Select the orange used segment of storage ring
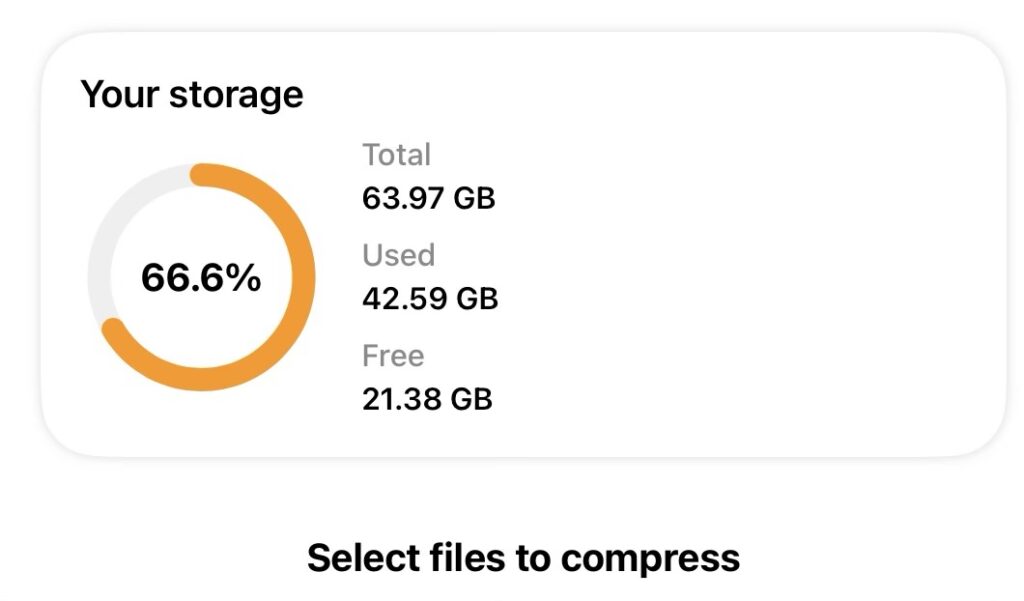Image resolution: width=1024 pixels, height=601 pixels. (303, 278)
